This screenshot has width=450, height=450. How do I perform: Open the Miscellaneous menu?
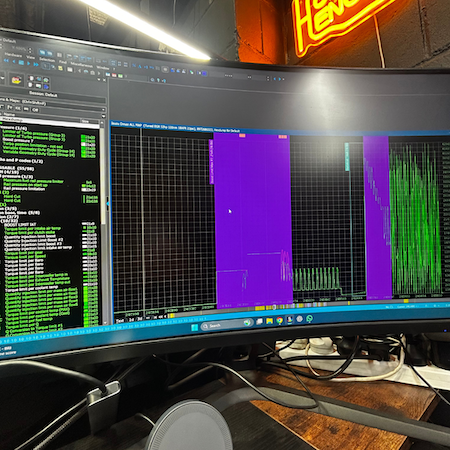point(81,65)
